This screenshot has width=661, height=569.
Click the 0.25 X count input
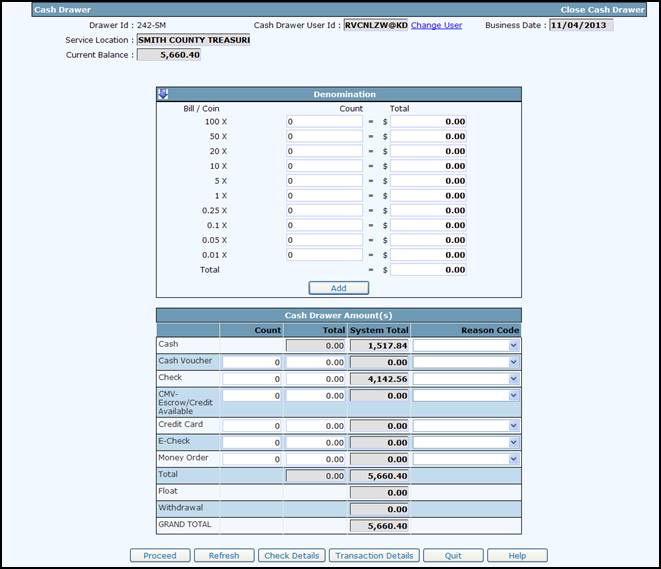pyautogui.click(x=324, y=211)
